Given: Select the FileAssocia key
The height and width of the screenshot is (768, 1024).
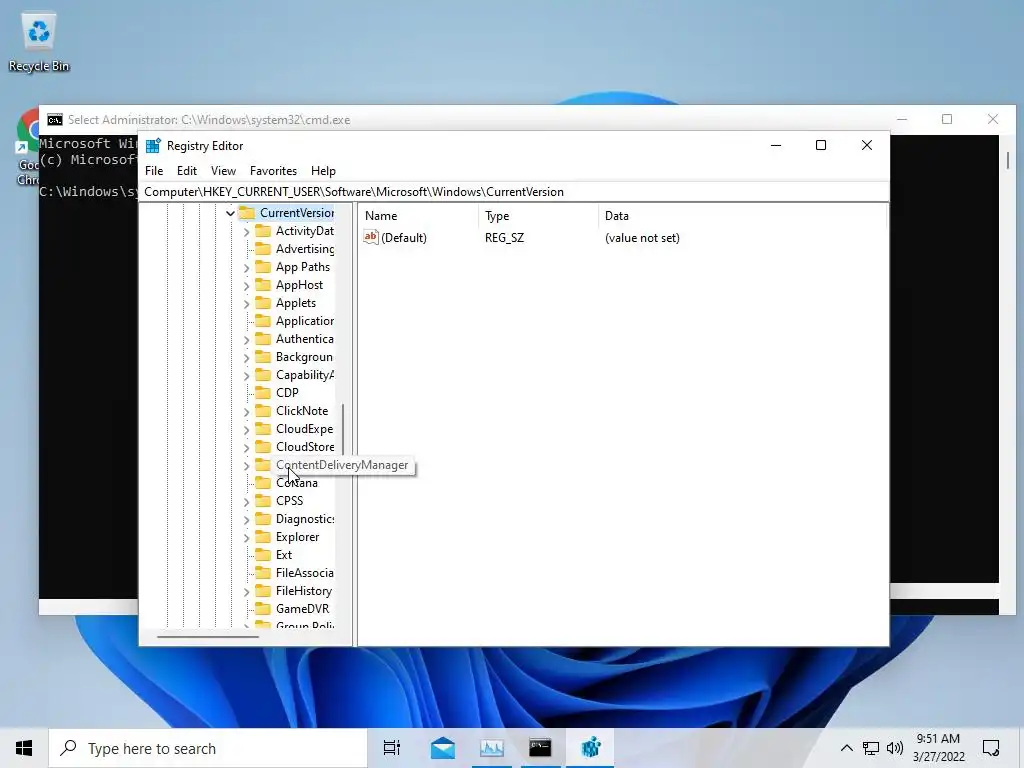Looking at the screenshot, I should (x=304, y=573).
